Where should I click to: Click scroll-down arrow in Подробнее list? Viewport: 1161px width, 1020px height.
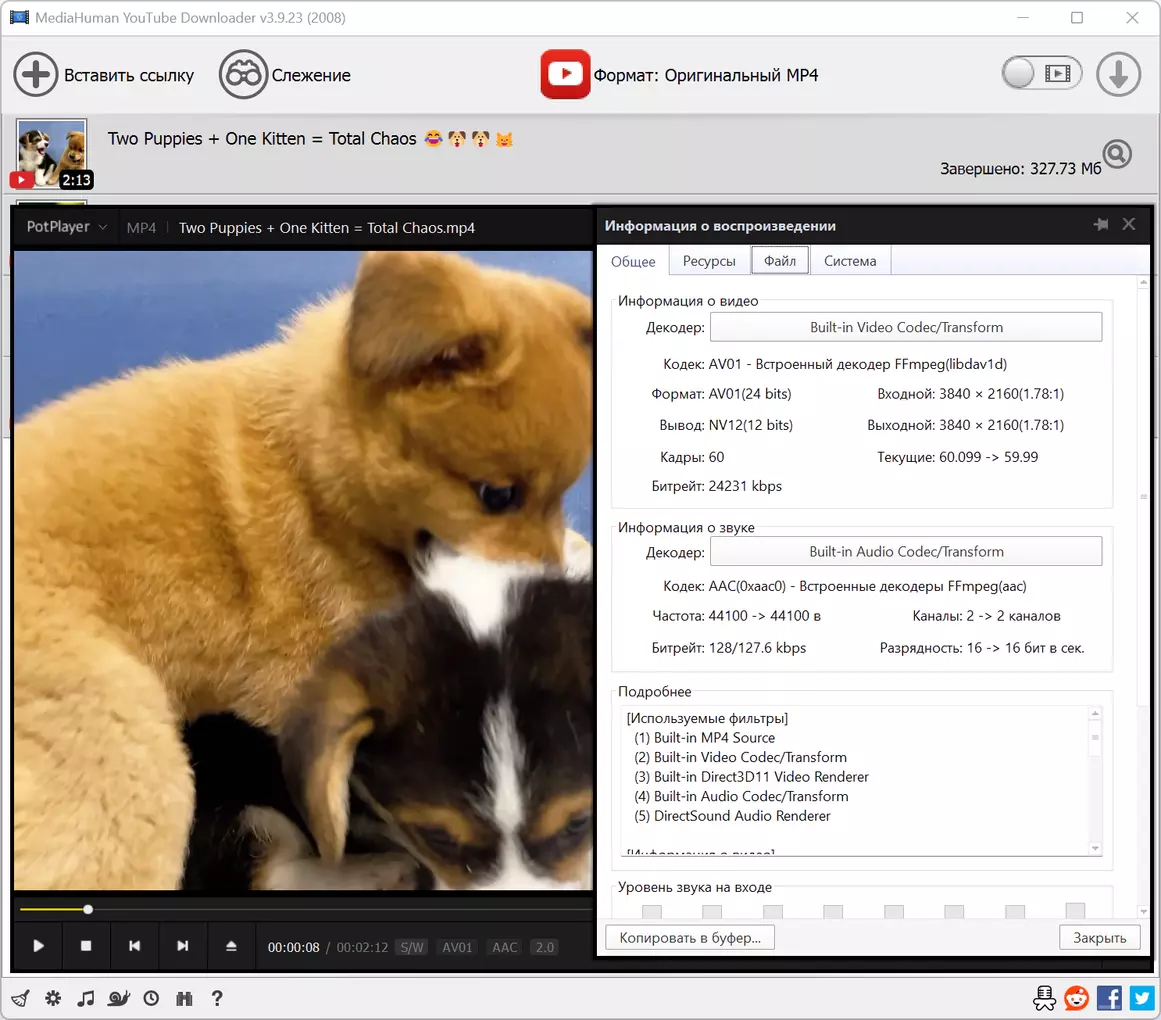(x=1095, y=848)
